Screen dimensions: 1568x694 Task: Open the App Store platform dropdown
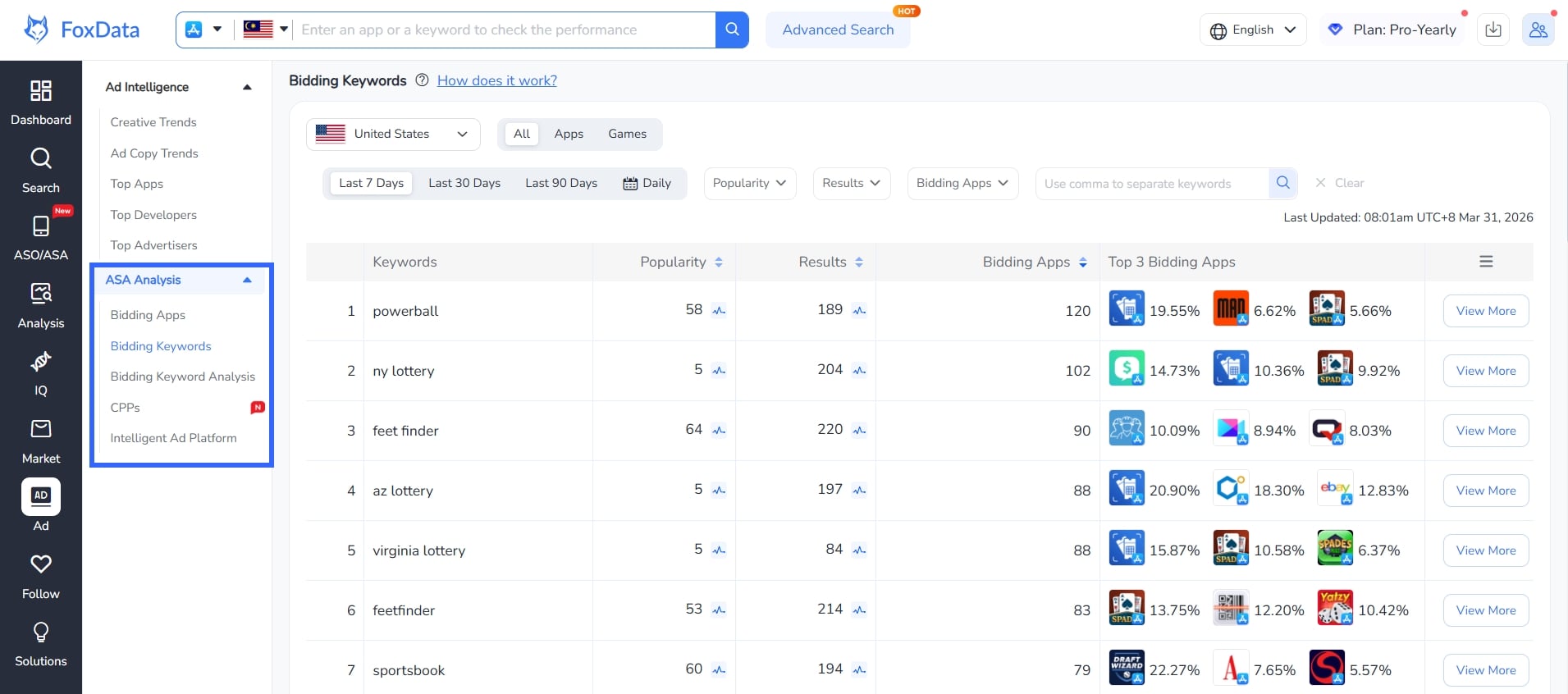(203, 30)
